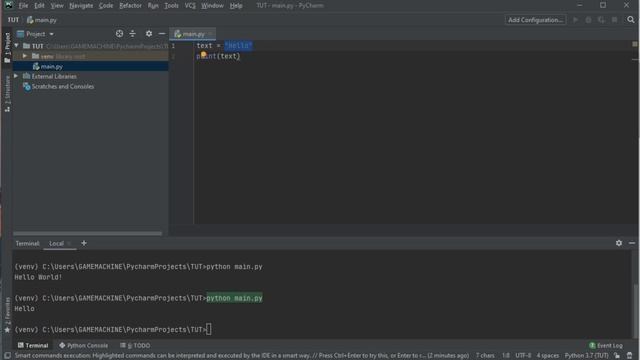Expand External Libraries node

(16, 76)
